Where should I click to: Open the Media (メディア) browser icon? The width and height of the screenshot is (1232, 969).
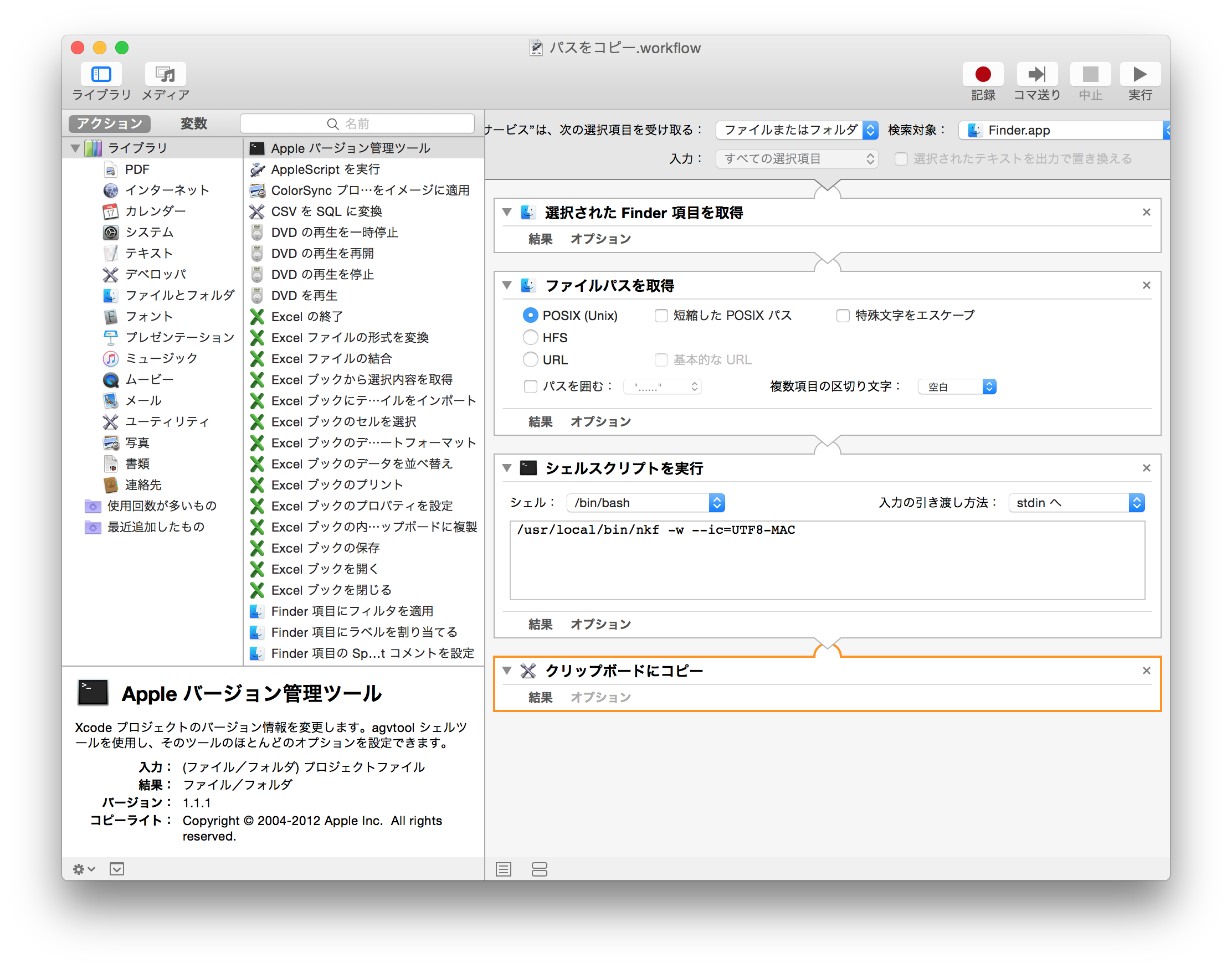coord(165,74)
